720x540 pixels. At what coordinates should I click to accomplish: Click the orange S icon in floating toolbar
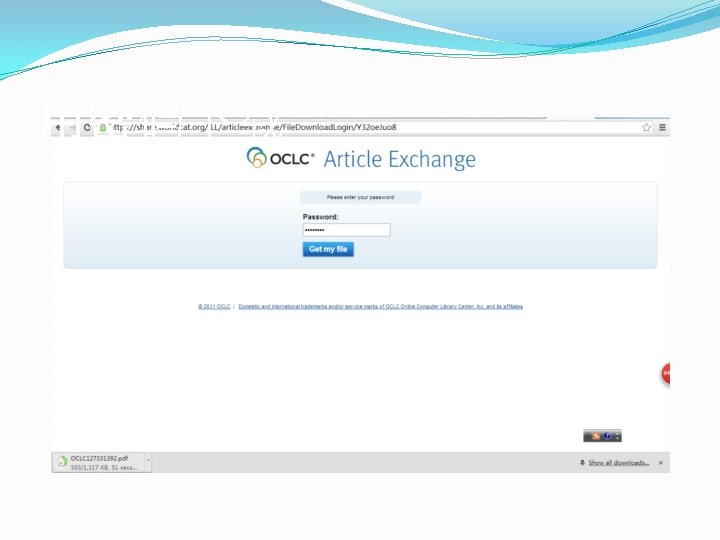click(x=596, y=436)
